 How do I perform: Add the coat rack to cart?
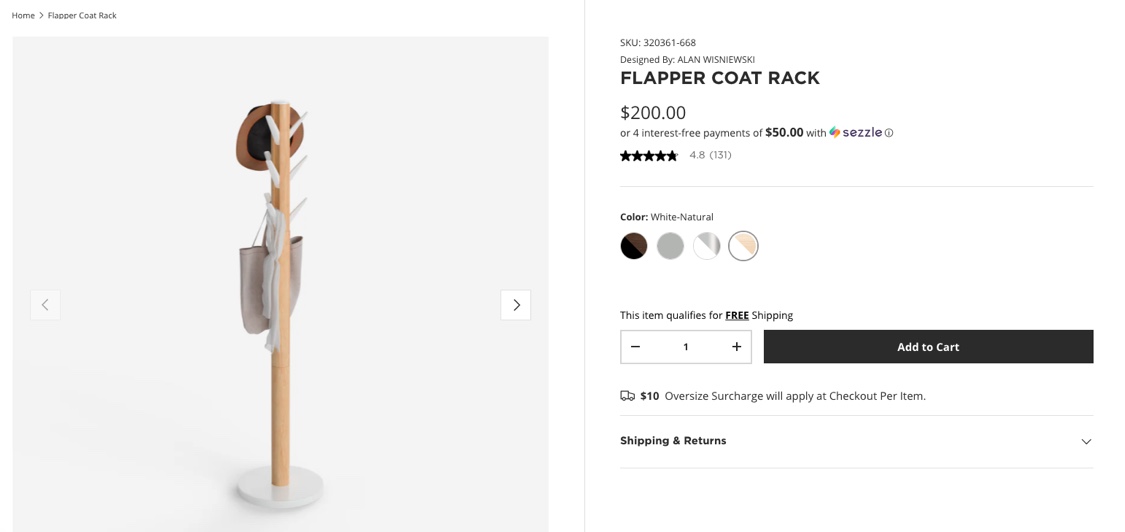click(928, 347)
